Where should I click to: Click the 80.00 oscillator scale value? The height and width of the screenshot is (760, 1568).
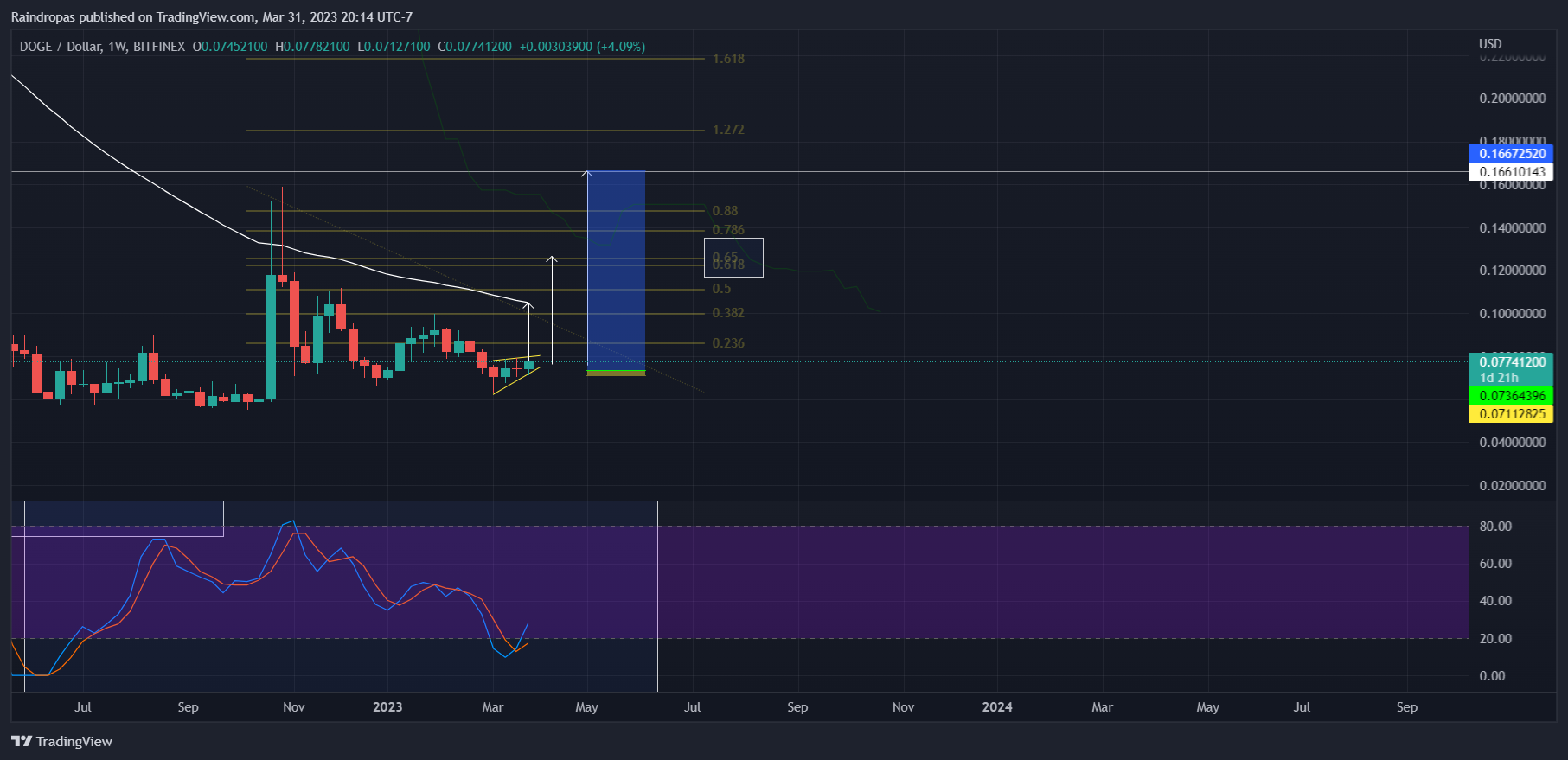[1495, 527]
